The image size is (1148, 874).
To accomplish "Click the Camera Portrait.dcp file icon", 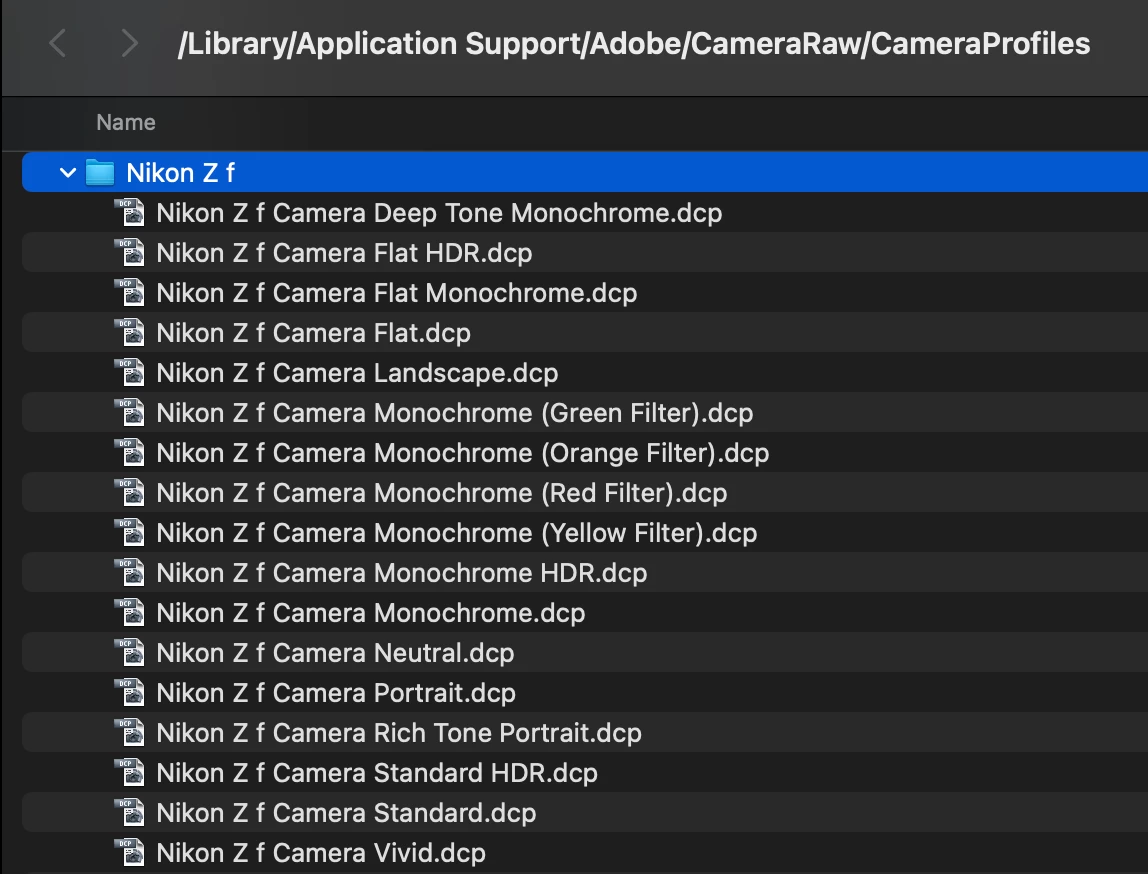I will (x=130, y=693).
